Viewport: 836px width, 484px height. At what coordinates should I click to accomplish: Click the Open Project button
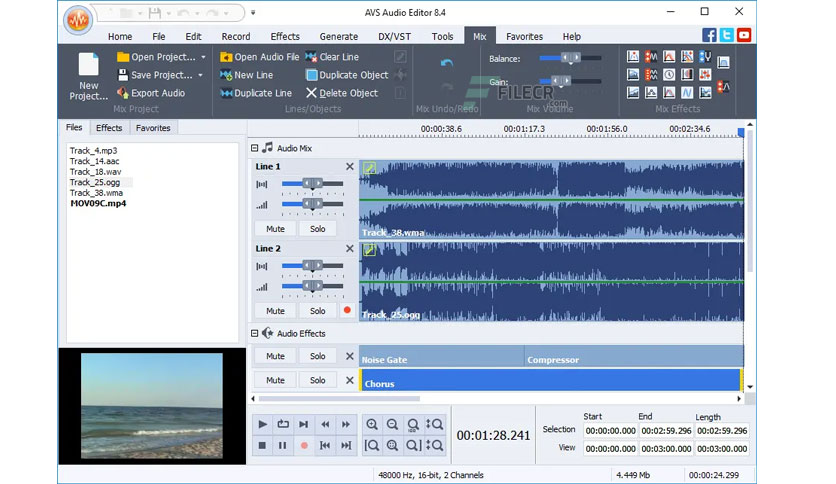156,57
